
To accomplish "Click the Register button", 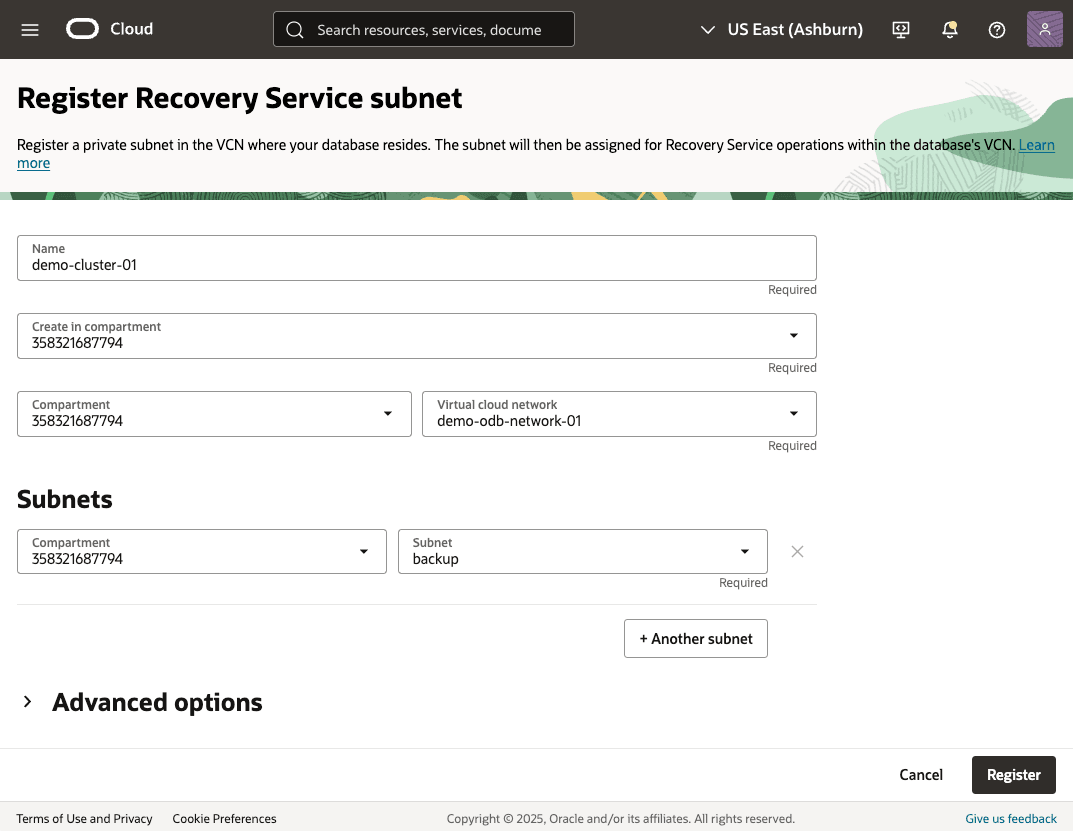I will (1013, 774).
